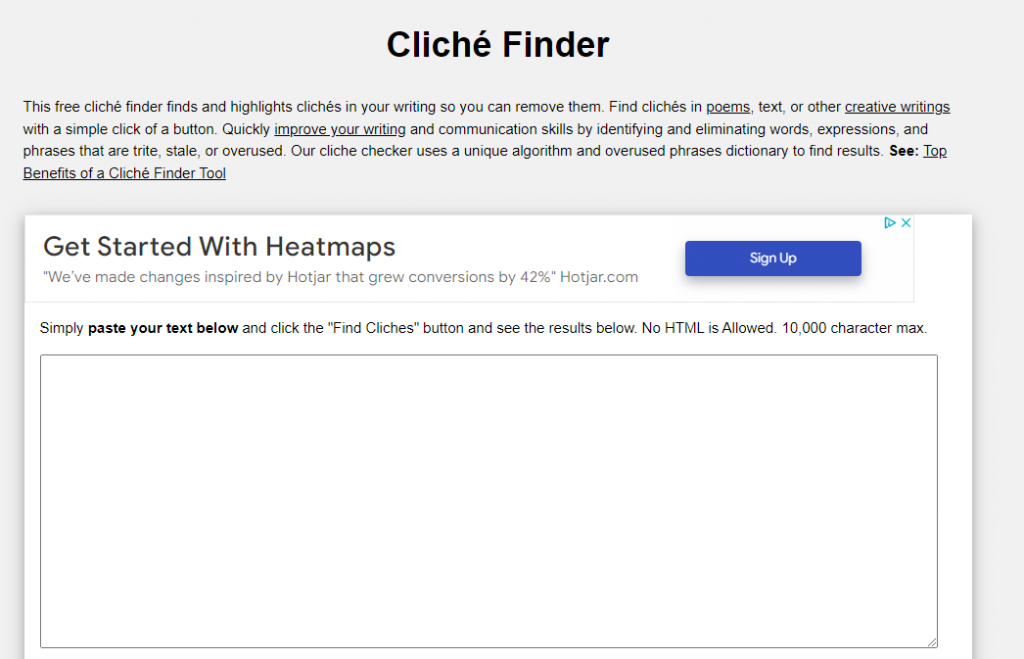
Task: Click the AdChoices triangle icon
Action: (x=889, y=223)
